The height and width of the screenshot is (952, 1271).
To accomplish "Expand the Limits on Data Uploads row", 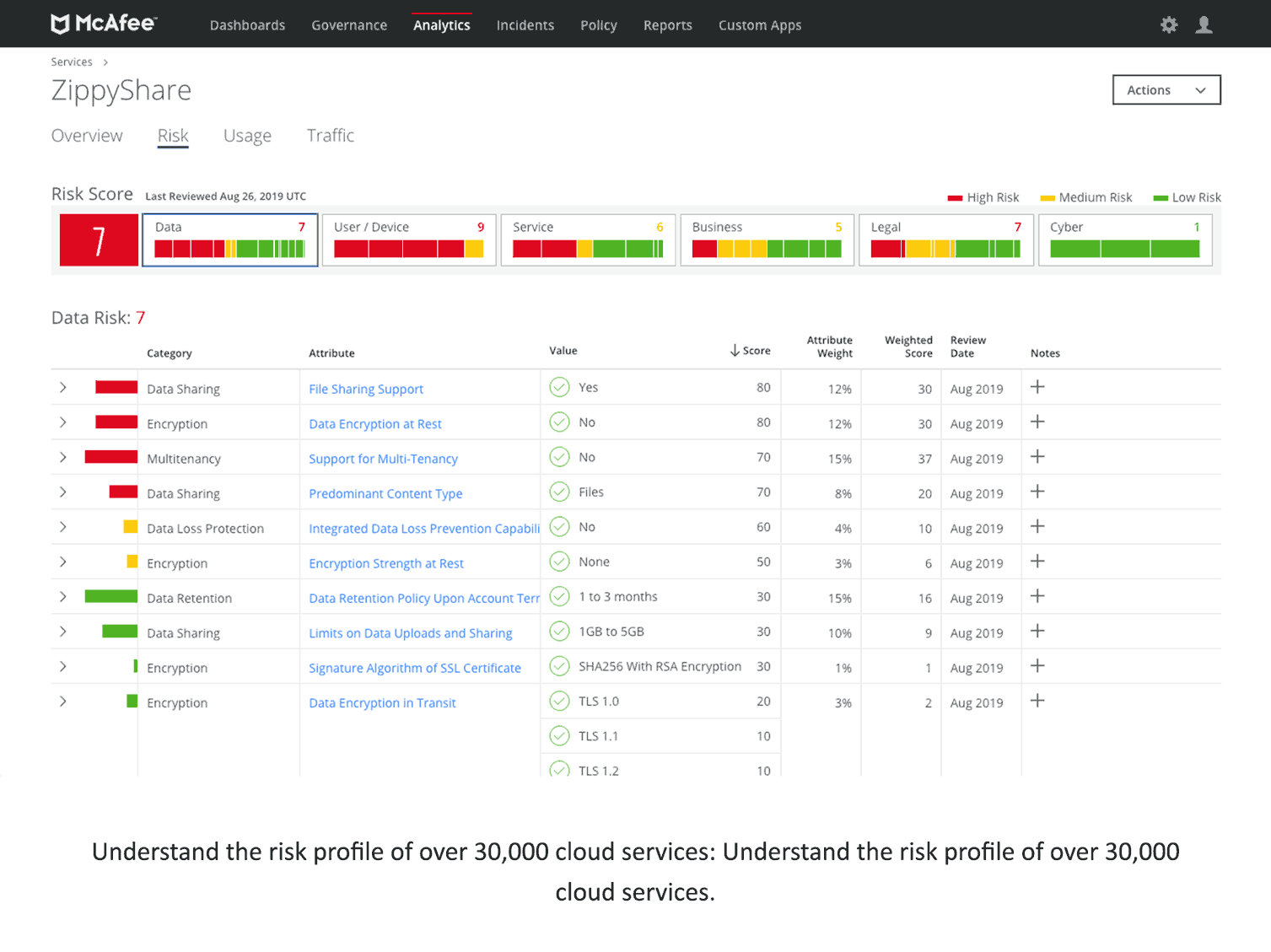I will (x=62, y=632).
